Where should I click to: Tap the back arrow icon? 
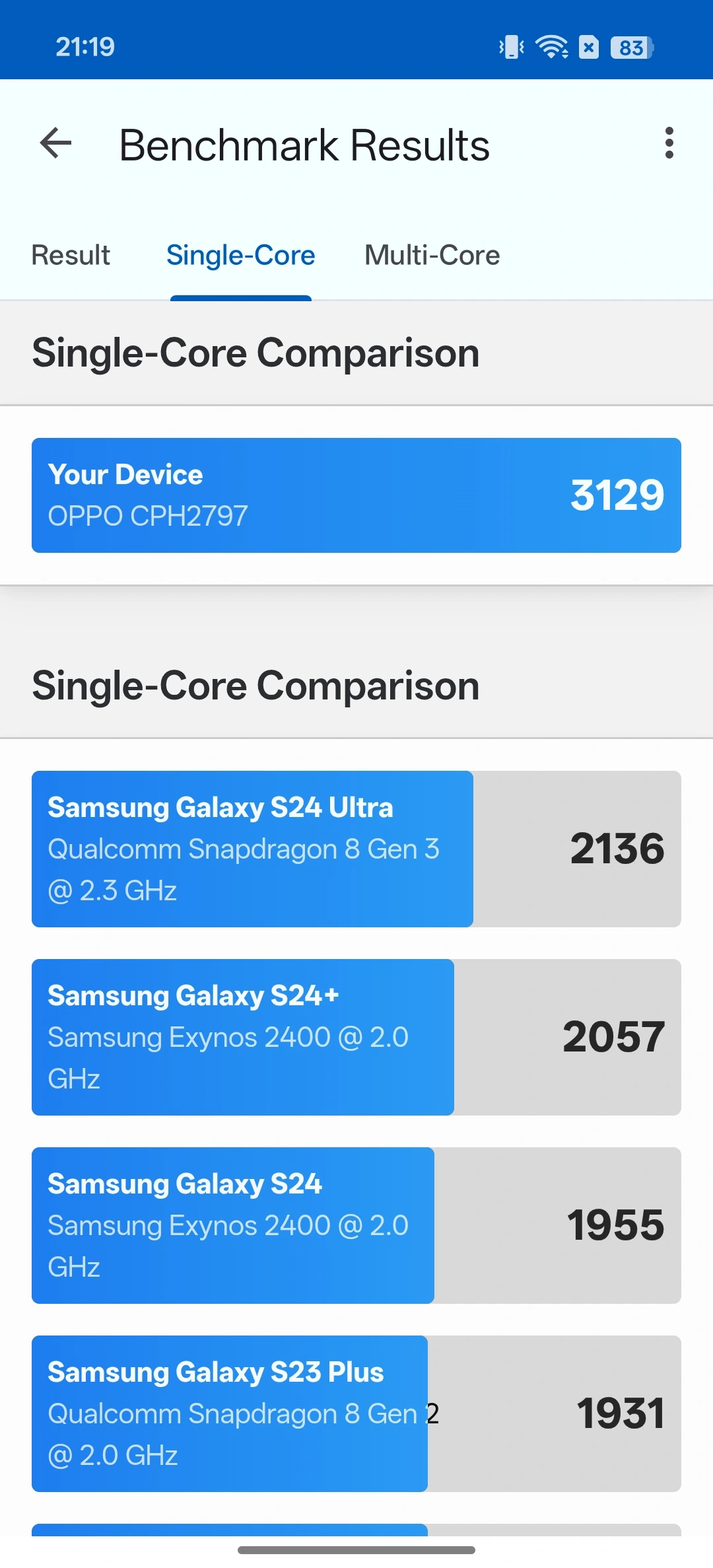[x=56, y=143]
